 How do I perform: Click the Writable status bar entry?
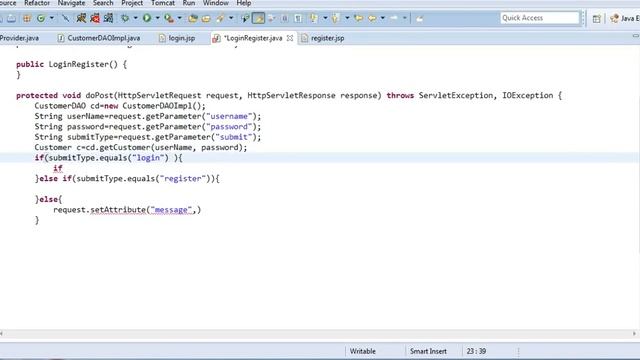(x=362, y=351)
